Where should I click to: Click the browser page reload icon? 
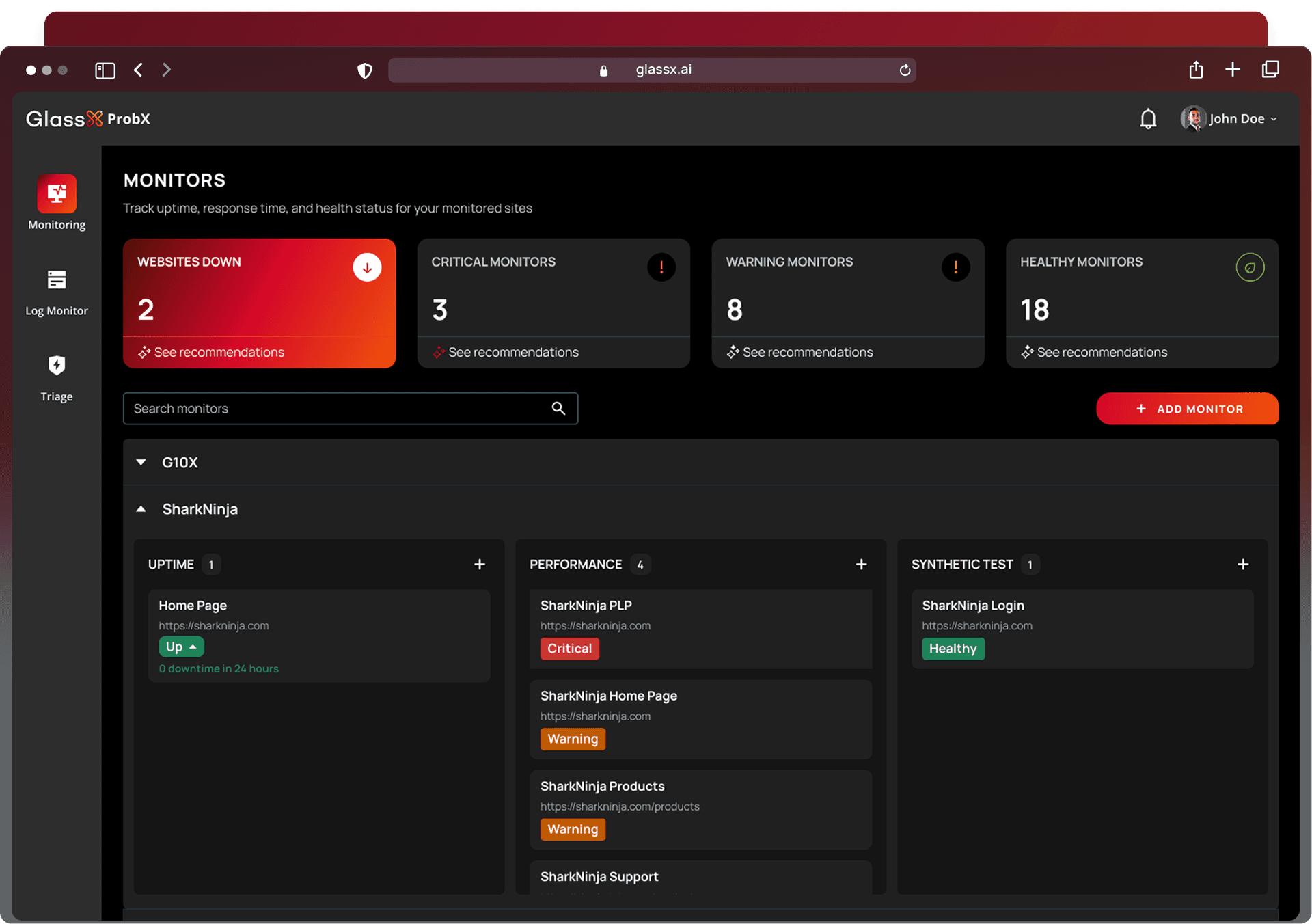[905, 70]
